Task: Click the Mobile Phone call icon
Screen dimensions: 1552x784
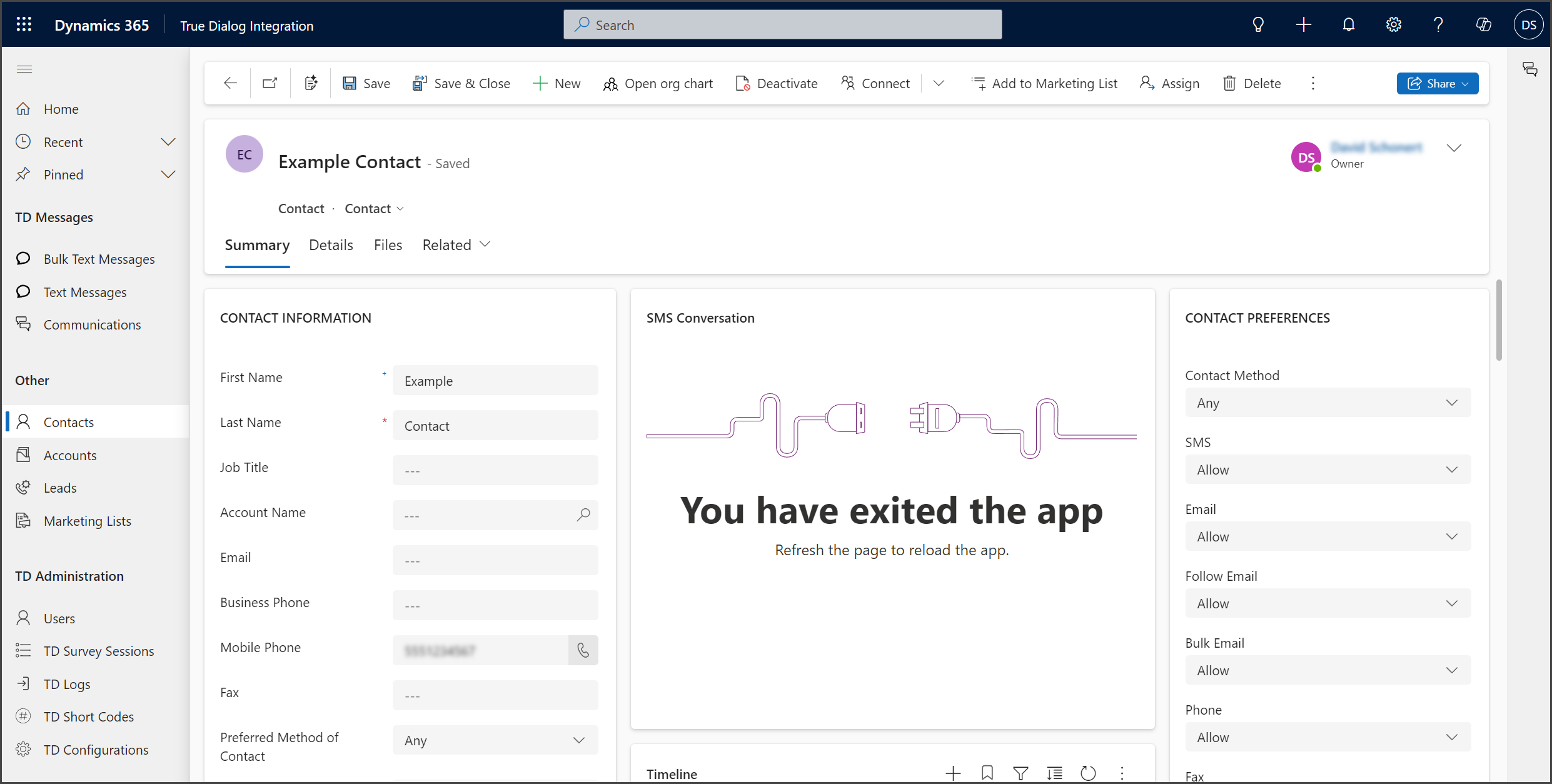Action: click(x=583, y=650)
